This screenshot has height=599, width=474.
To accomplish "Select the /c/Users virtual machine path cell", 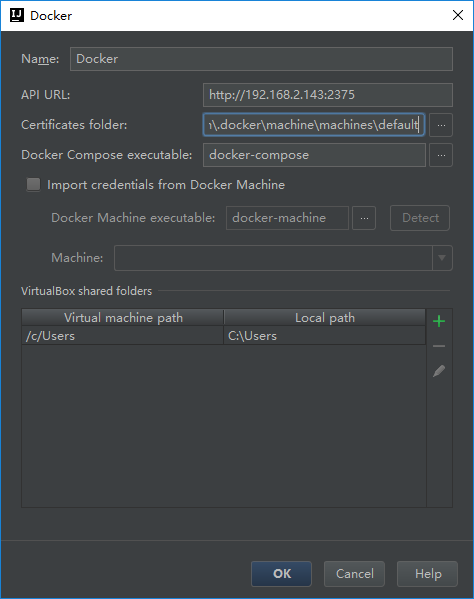I will [123, 336].
